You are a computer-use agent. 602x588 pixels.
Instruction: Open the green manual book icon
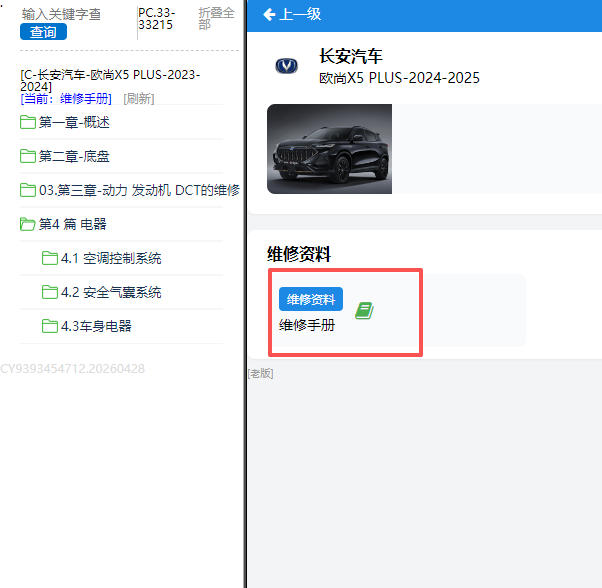pos(364,311)
